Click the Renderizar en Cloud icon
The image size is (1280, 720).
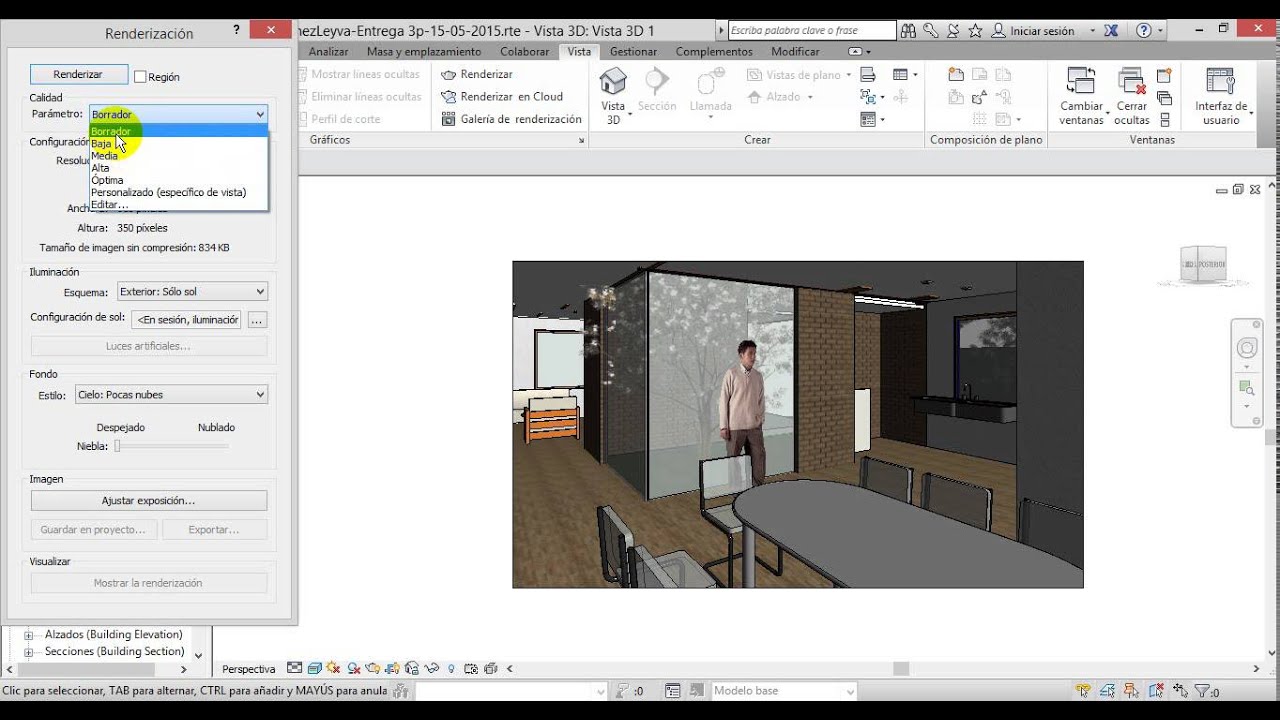(449, 97)
